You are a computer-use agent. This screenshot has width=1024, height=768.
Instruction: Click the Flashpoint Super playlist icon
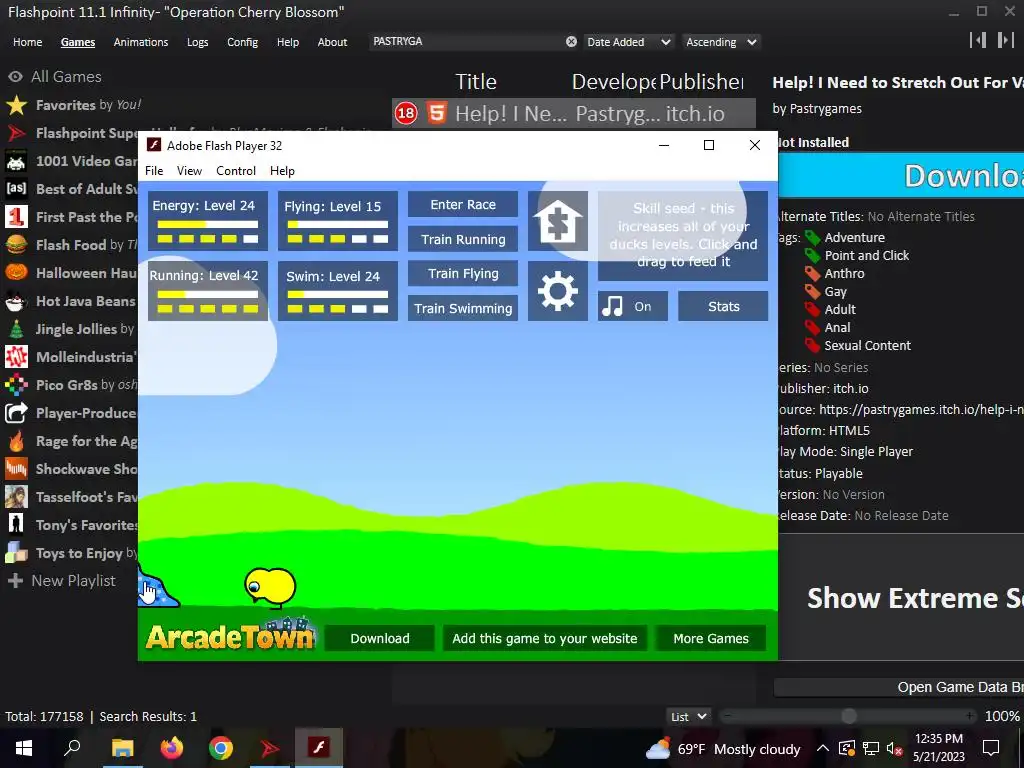[16, 133]
